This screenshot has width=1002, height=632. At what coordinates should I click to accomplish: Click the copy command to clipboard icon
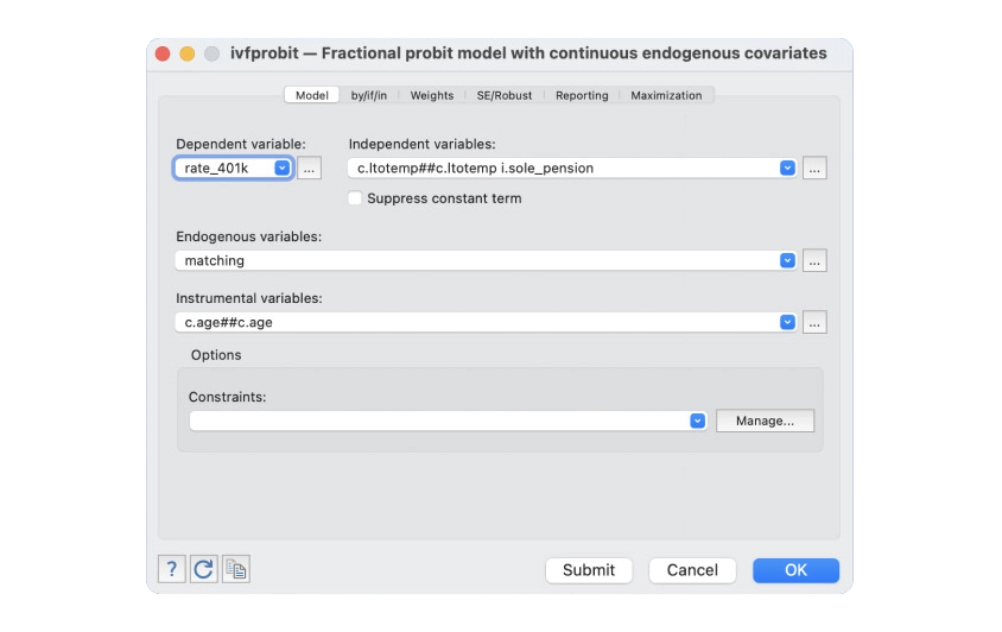[x=236, y=569]
